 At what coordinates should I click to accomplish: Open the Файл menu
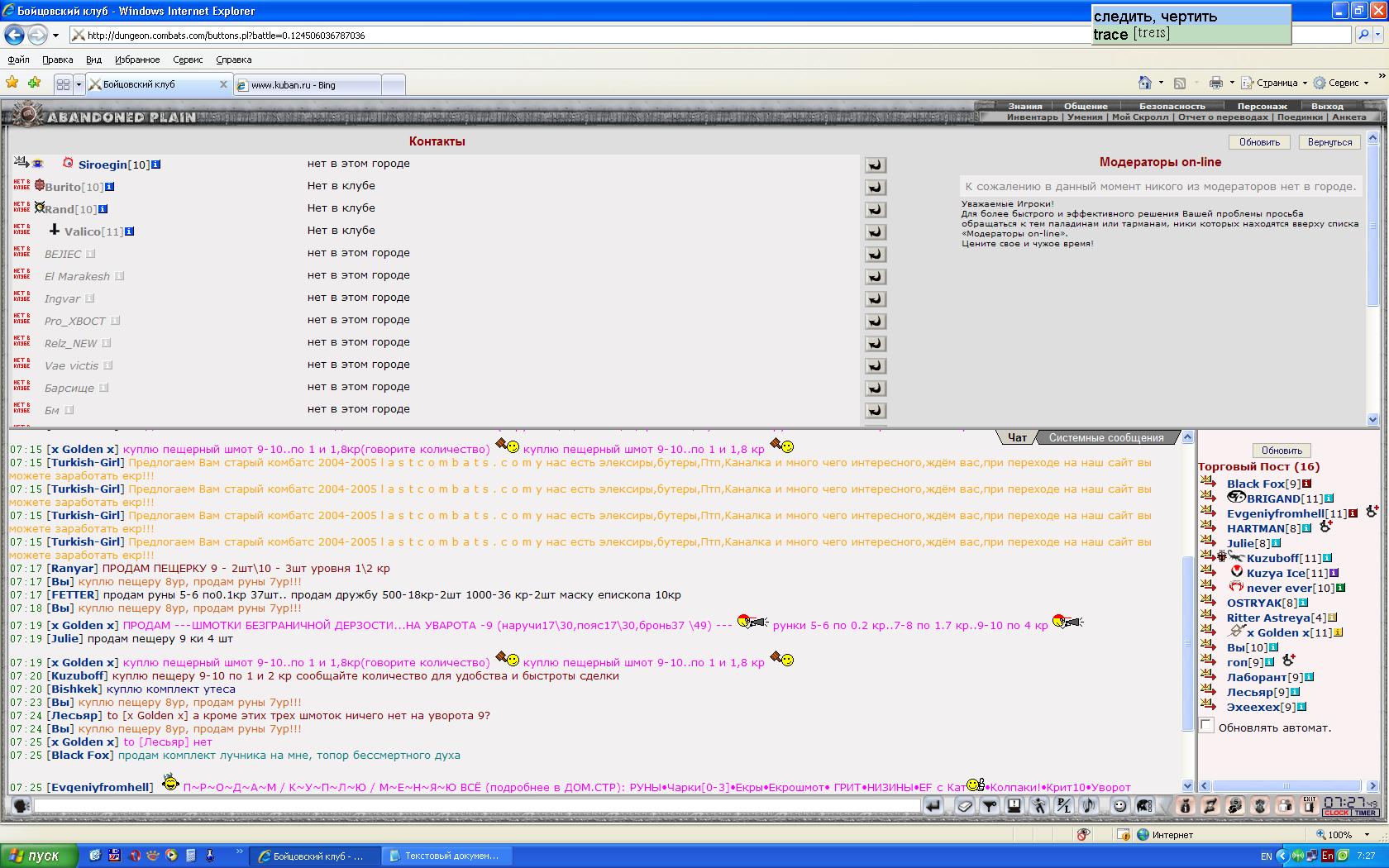pyautogui.click(x=18, y=60)
